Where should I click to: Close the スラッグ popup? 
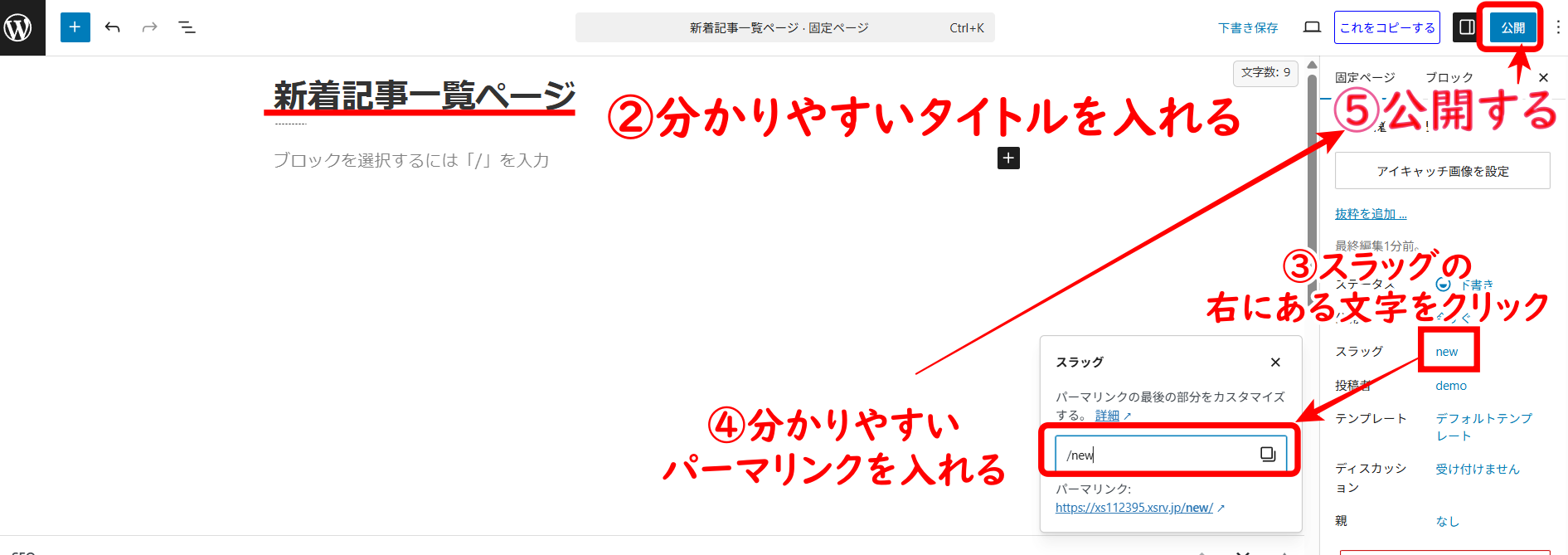tap(1275, 363)
